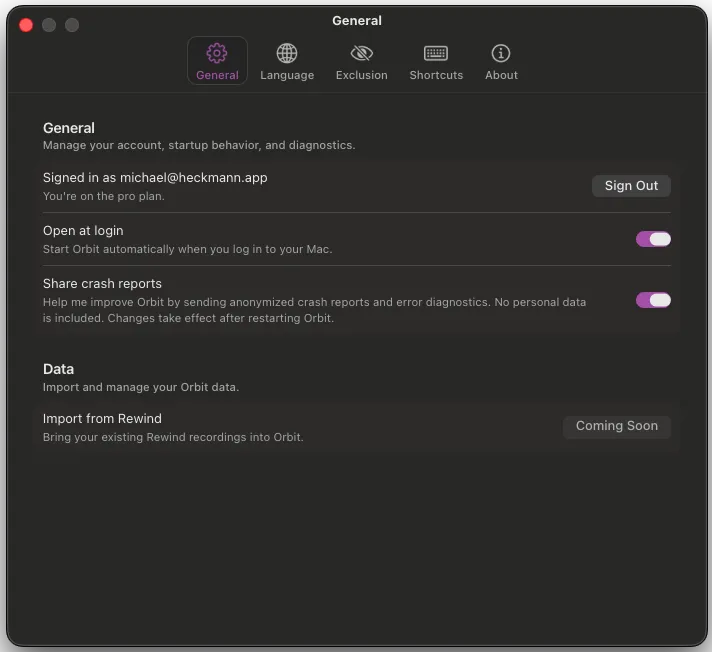Click the window title General

click(x=357, y=21)
